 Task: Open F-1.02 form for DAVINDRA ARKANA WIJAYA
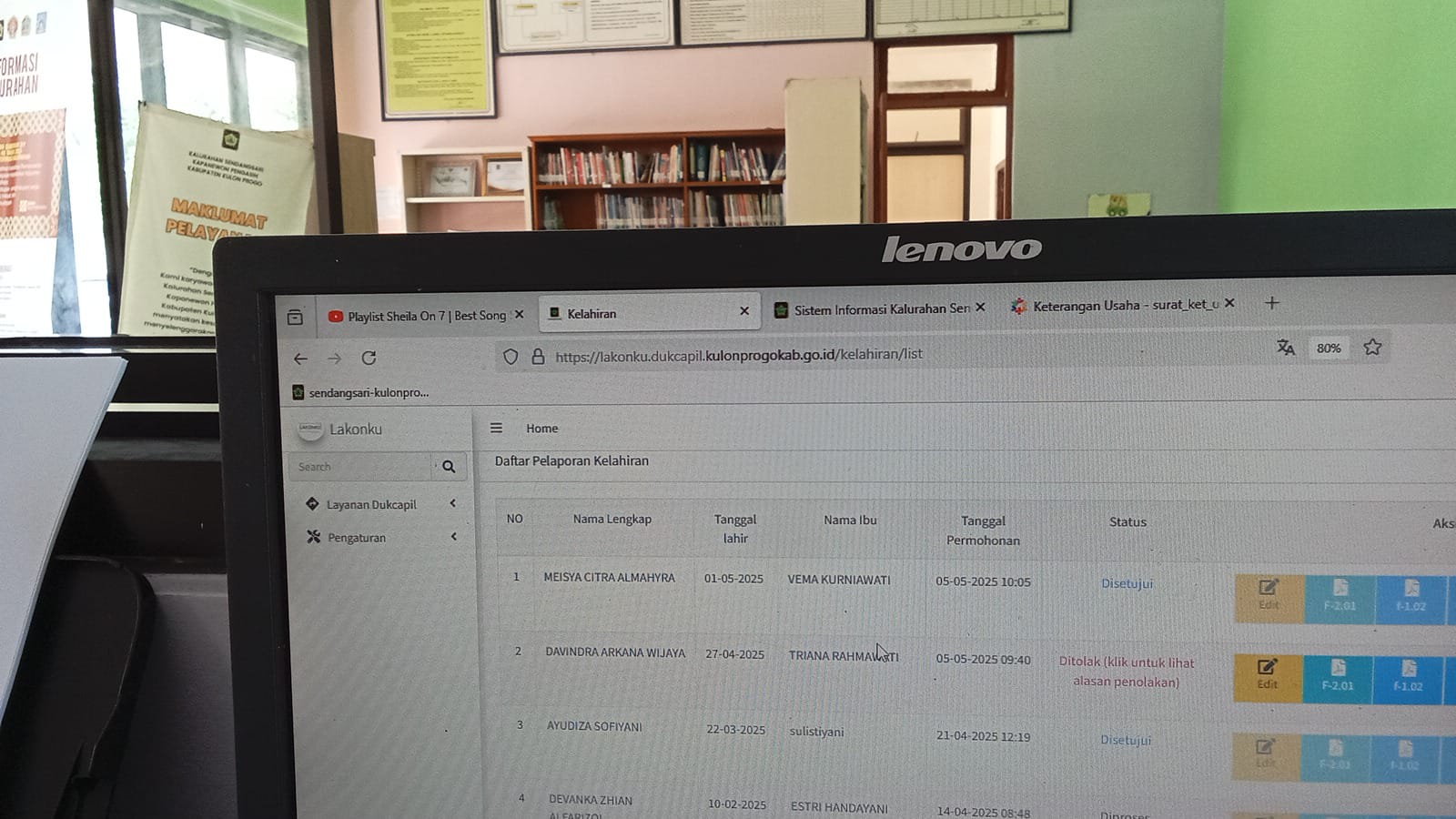point(1408,679)
